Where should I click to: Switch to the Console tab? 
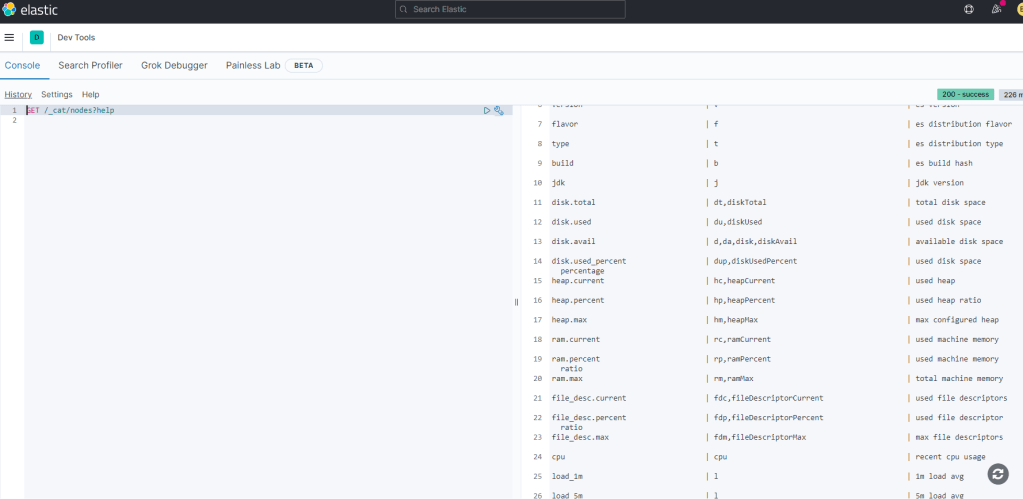tap(22, 65)
